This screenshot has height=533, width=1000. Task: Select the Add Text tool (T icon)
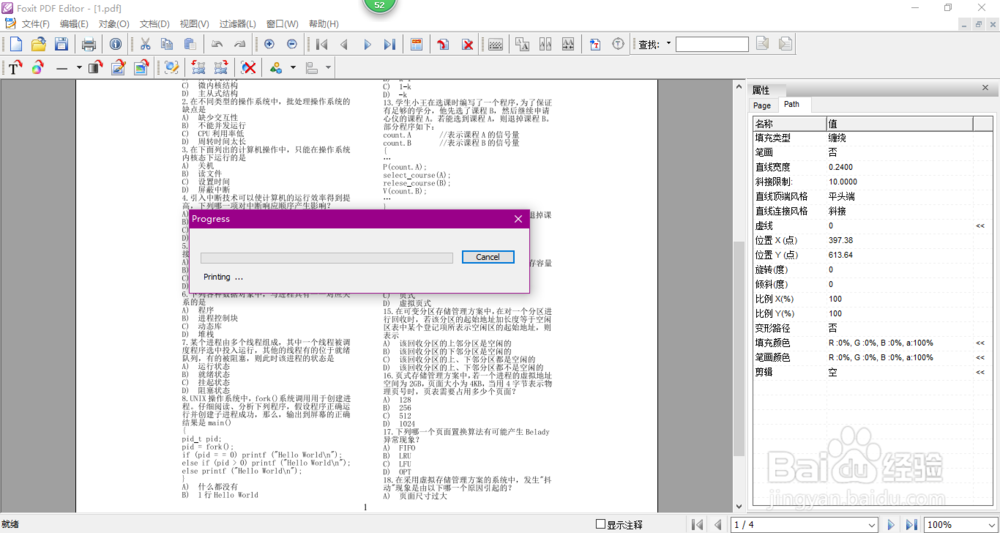coord(15,67)
